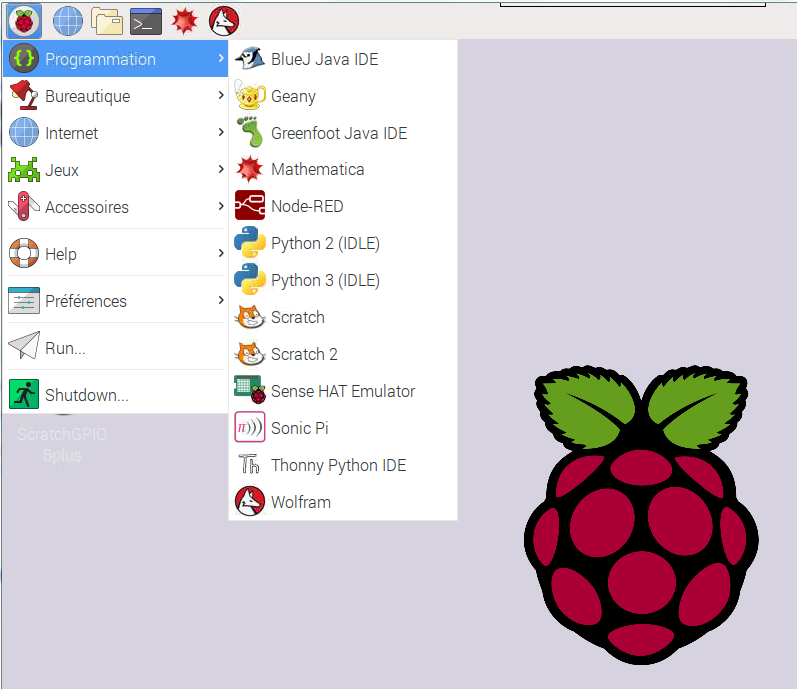Click the Python 2 snake logo icon
This screenshot has height=689, width=797.
point(250,242)
